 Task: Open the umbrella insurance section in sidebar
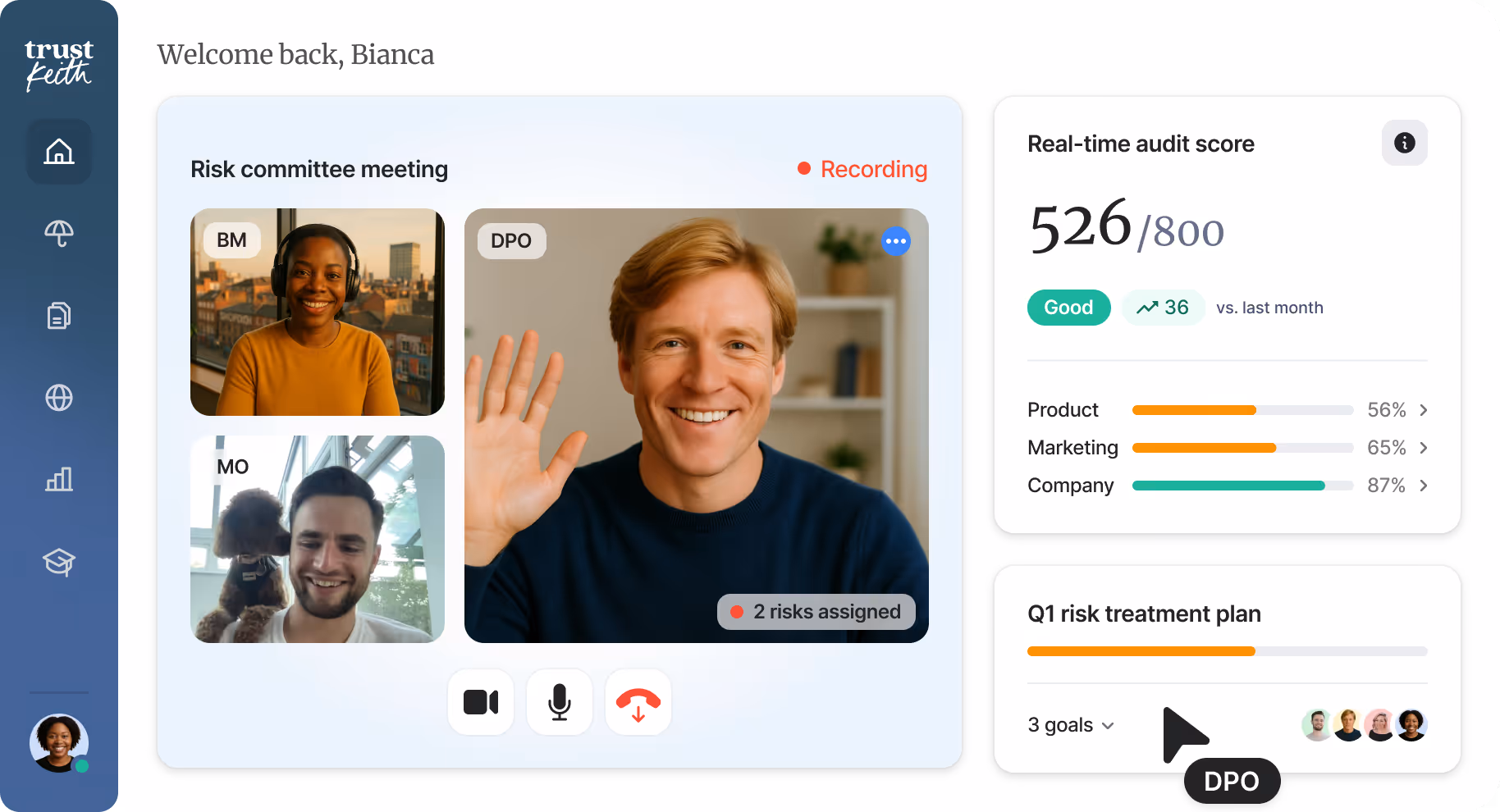pos(58,234)
